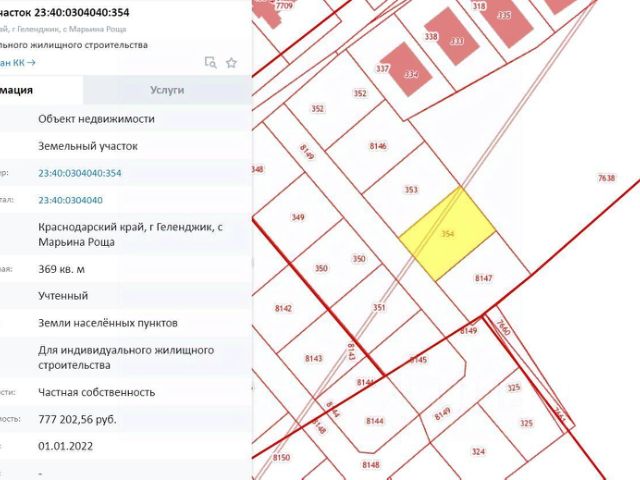Select the yellow highlighted parcel 354
This screenshot has width=640, height=480.
(447, 234)
